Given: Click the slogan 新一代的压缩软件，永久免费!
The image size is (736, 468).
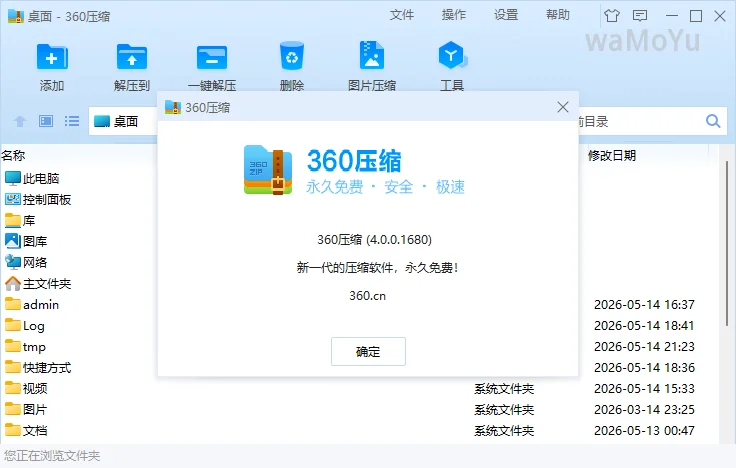Looking at the screenshot, I should tap(377, 268).
